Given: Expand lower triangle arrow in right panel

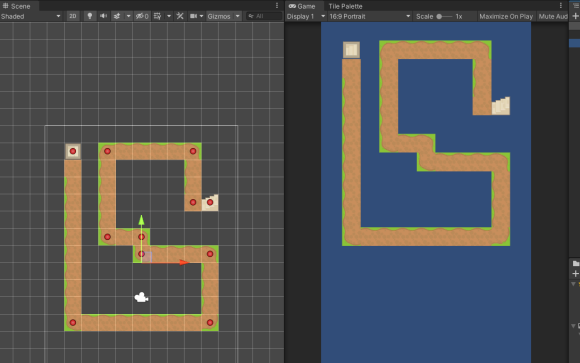Looking at the screenshot, I should coord(573,326).
